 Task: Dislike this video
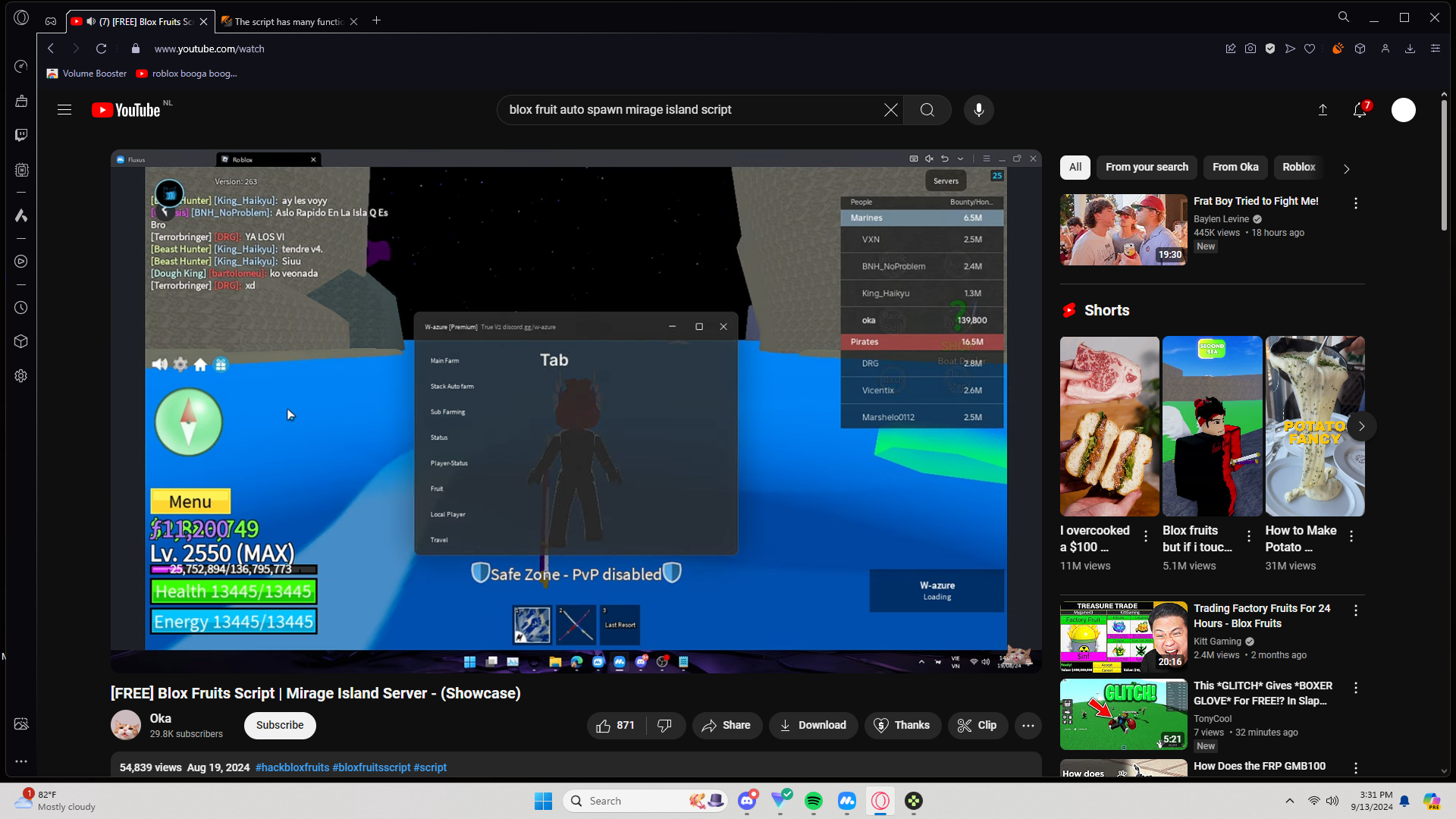click(665, 726)
